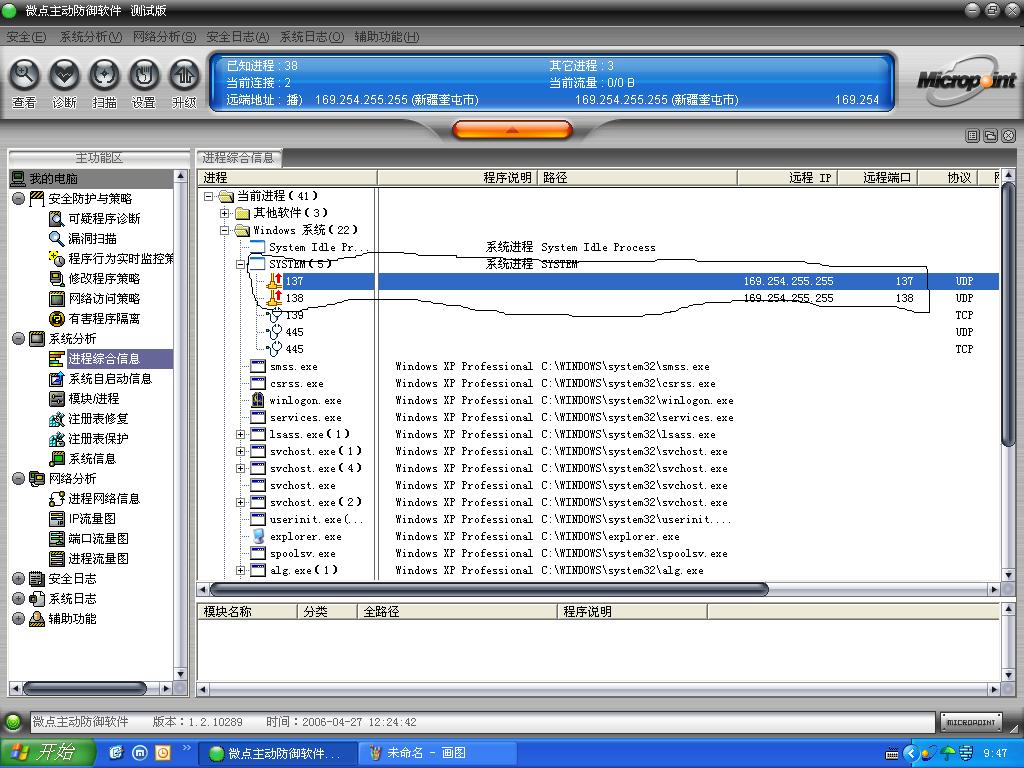Viewport: 1024px width, 768px height.
Task: Open the 网络分析(S) menu
Action: coord(164,37)
